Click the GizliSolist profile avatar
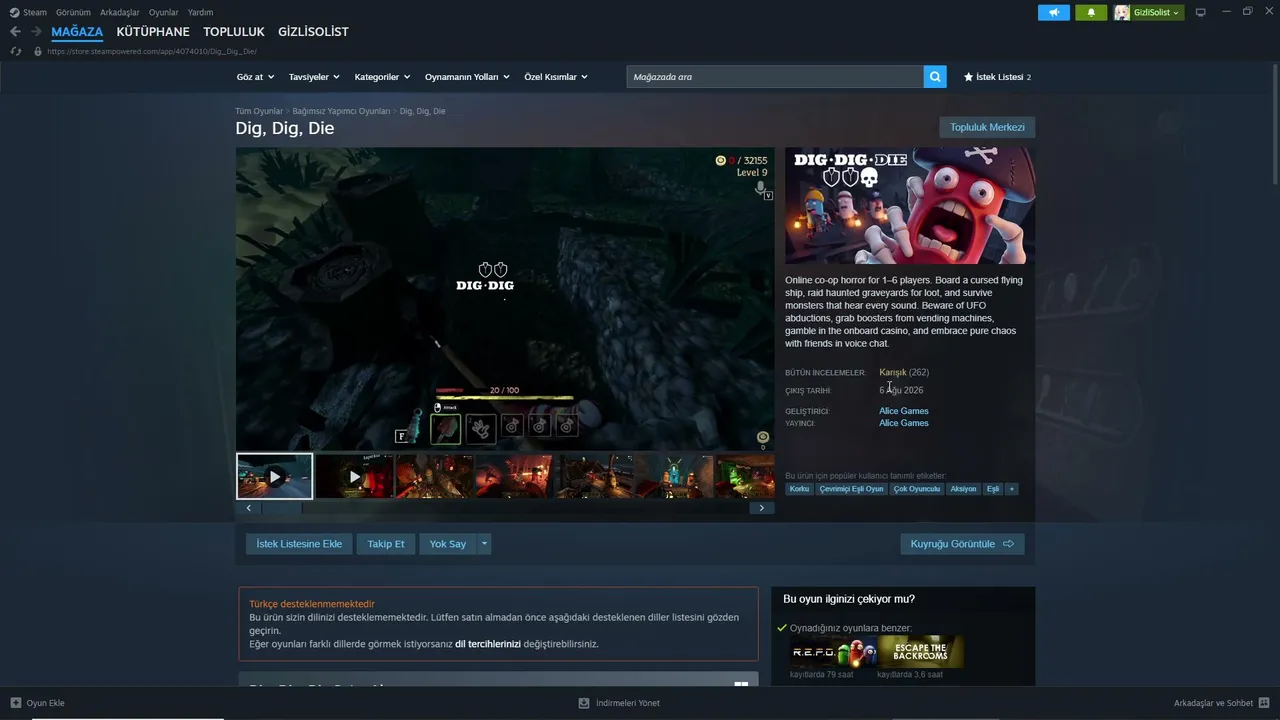 [x=1122, y=12]
